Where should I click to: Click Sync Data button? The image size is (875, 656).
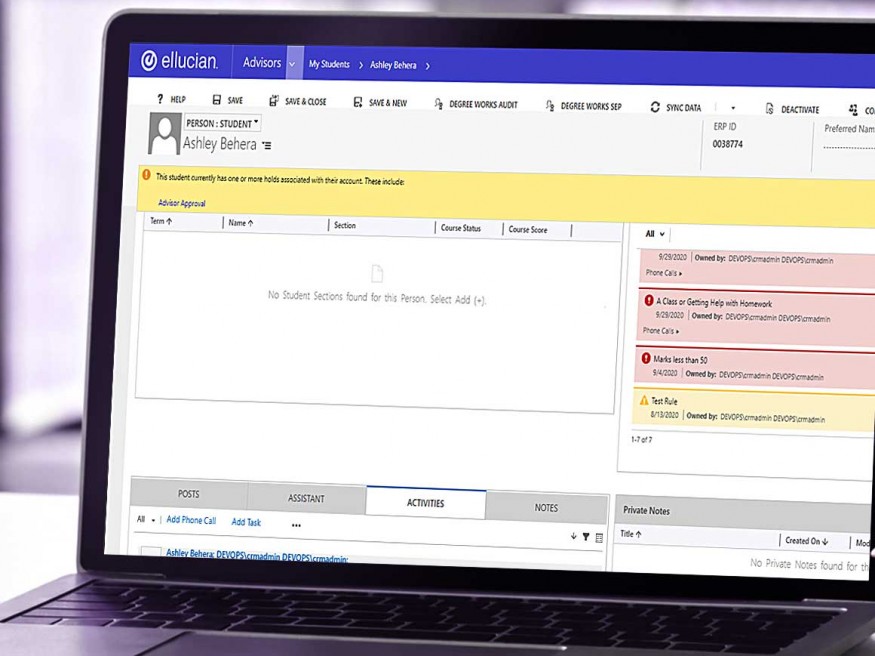point(676,108)
